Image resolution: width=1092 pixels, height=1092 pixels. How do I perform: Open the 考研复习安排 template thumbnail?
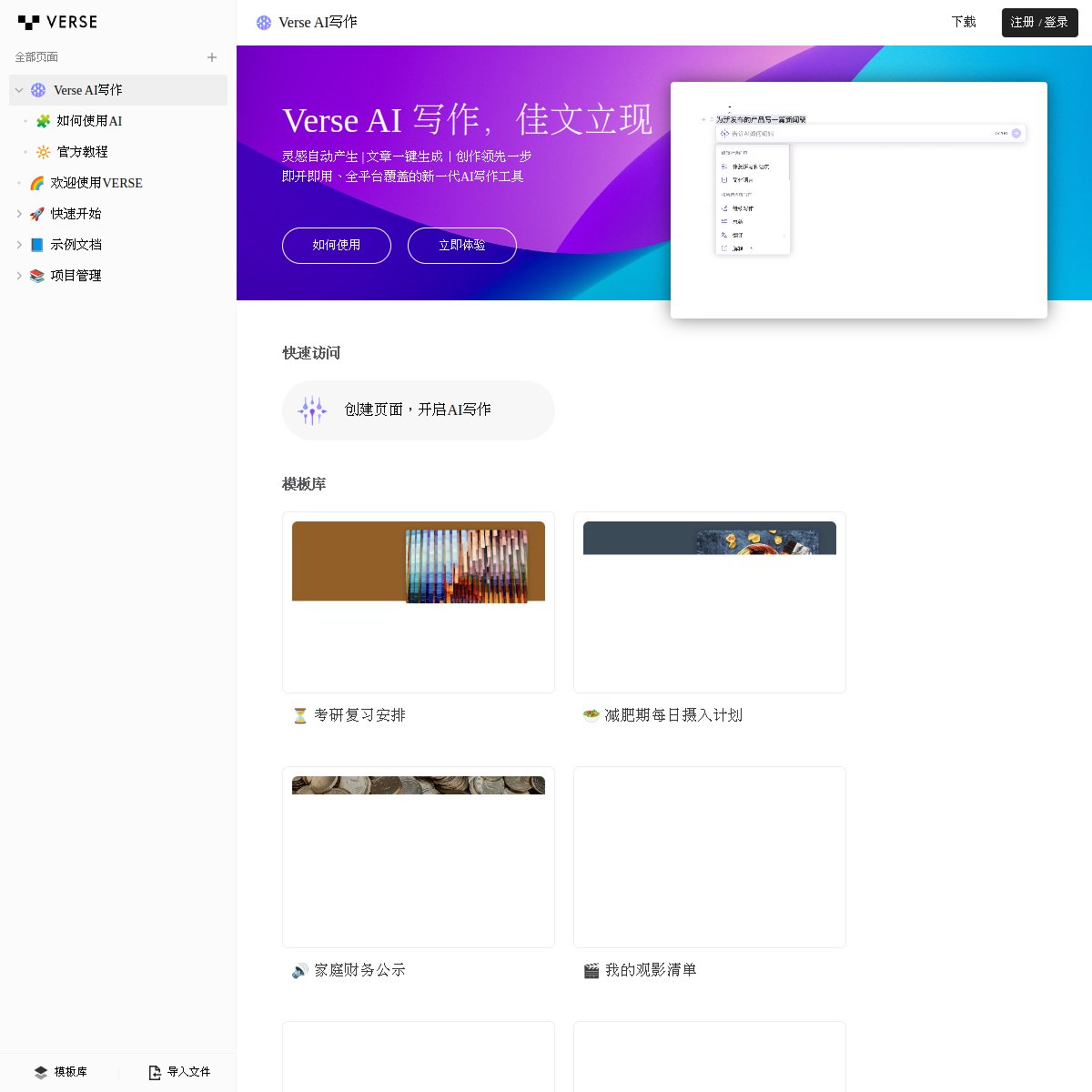419,602
